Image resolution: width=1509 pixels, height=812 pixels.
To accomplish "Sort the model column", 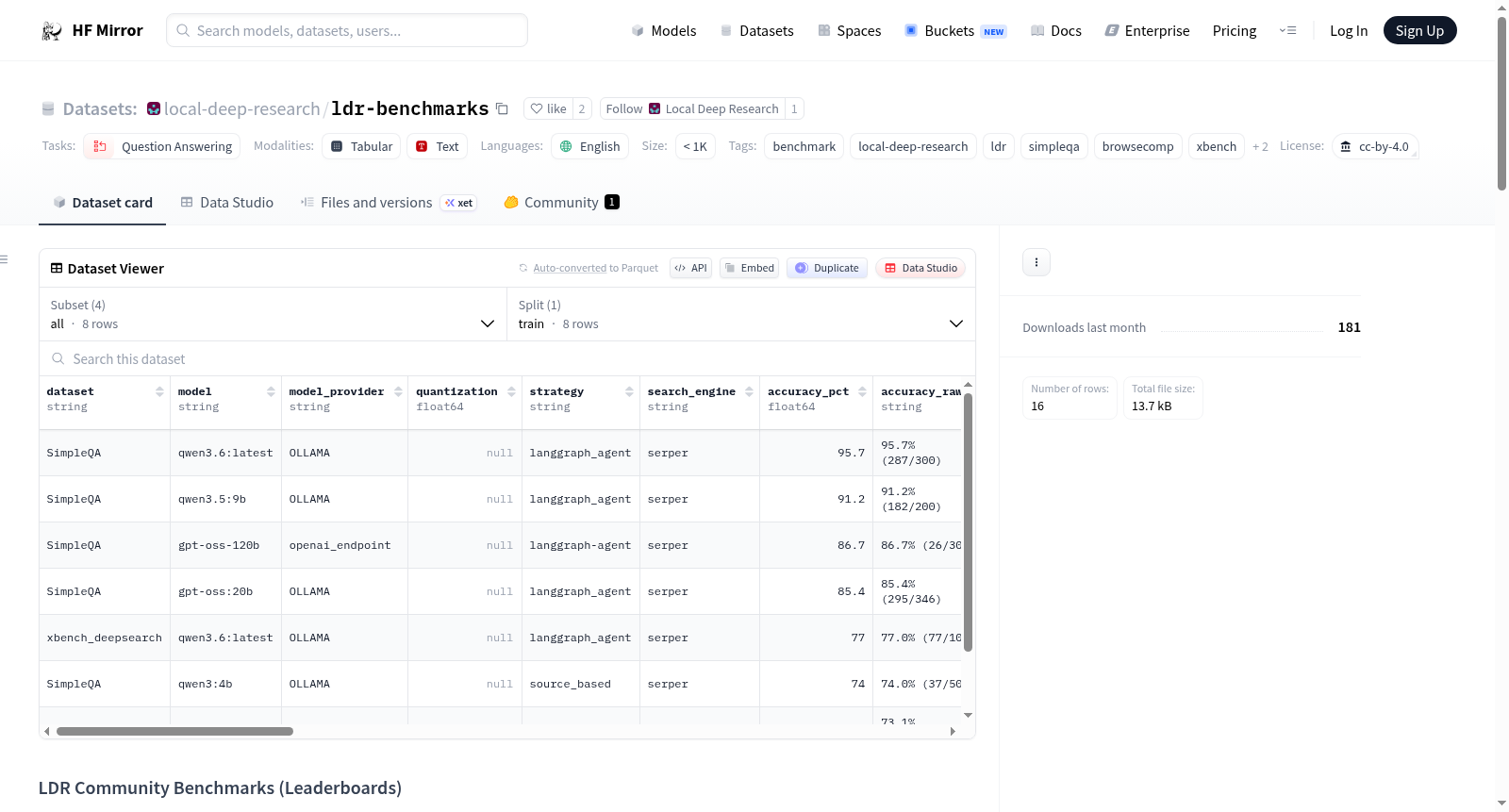I will [271, 391].
